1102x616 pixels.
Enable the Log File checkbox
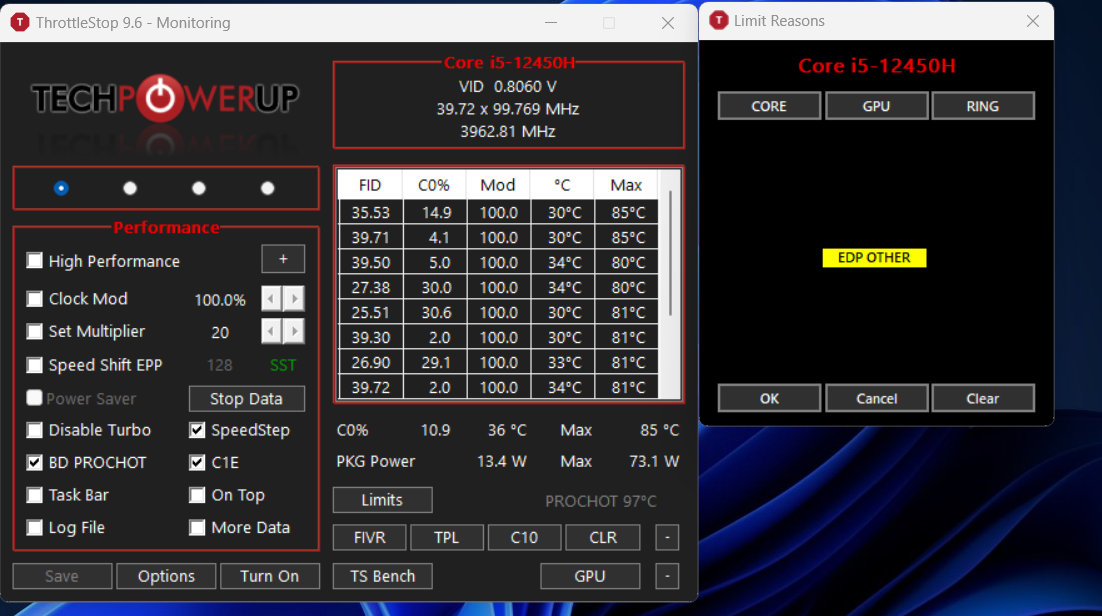click(34, 527)
